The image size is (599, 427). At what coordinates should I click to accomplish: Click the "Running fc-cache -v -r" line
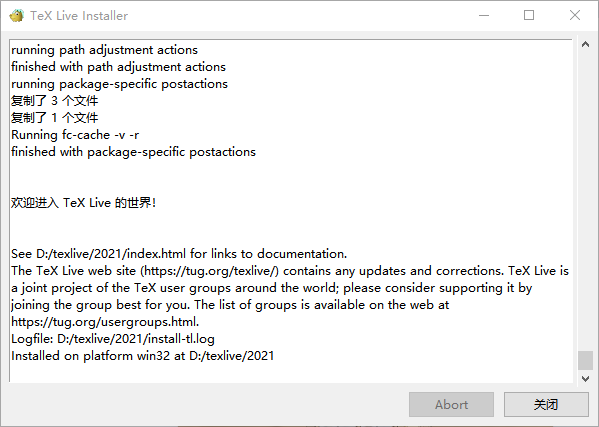coord(75,135)
